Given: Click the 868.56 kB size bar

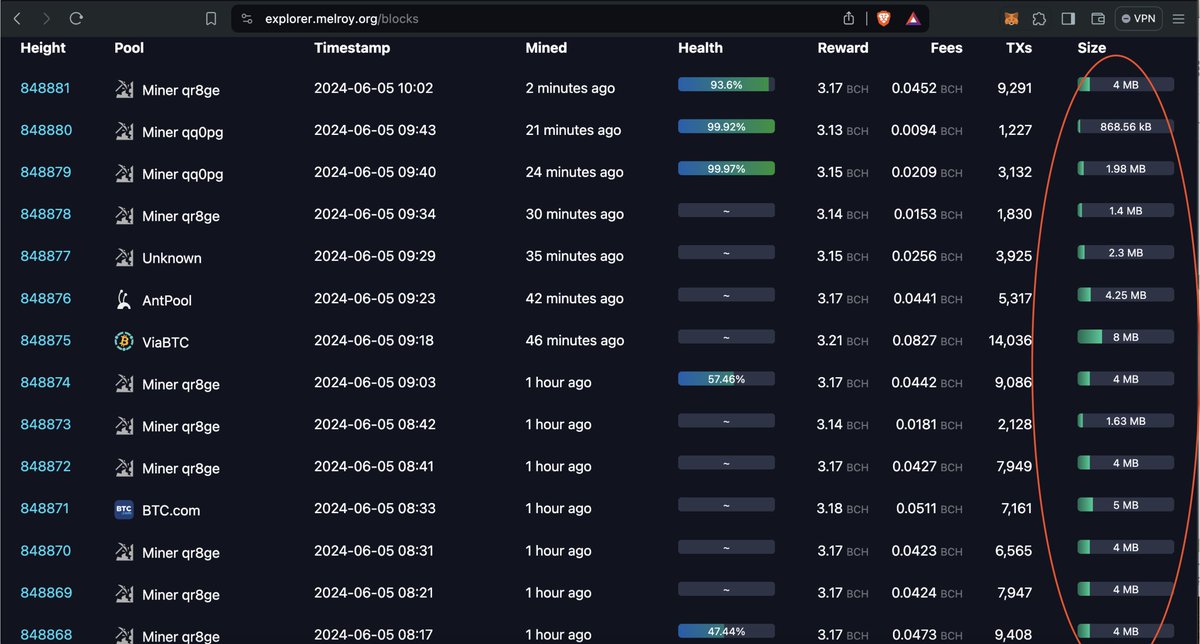Looking at the screenshot, I should pos(1125,127).
